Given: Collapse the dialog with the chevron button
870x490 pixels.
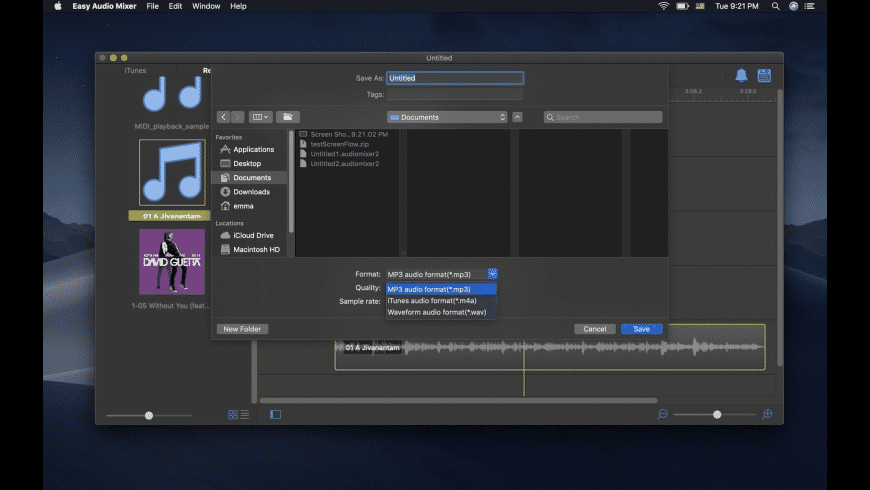Looking at the screenshot, I should tap(517, 117).
